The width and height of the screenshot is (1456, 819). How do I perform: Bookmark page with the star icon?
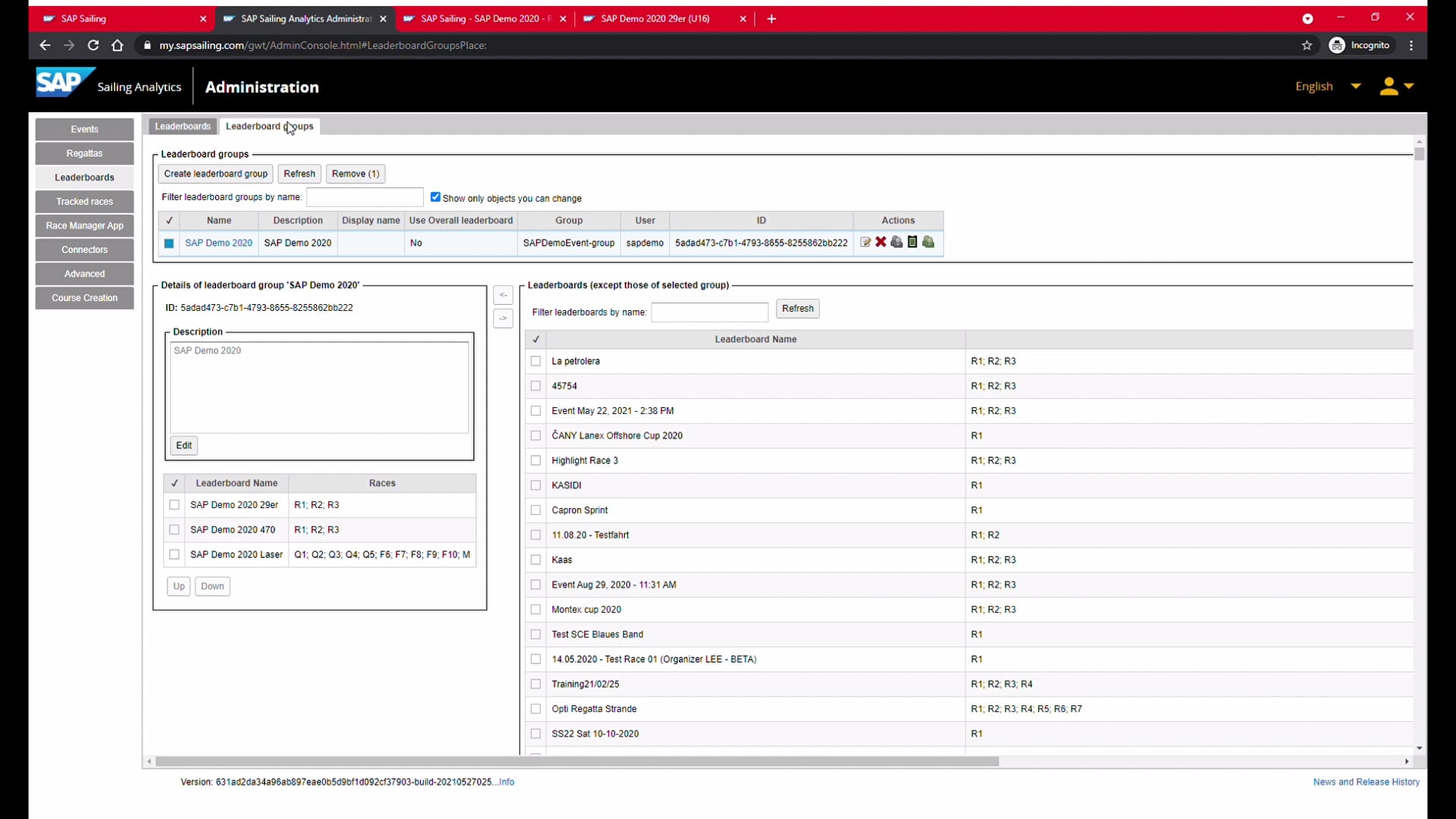click(1307, 45)
